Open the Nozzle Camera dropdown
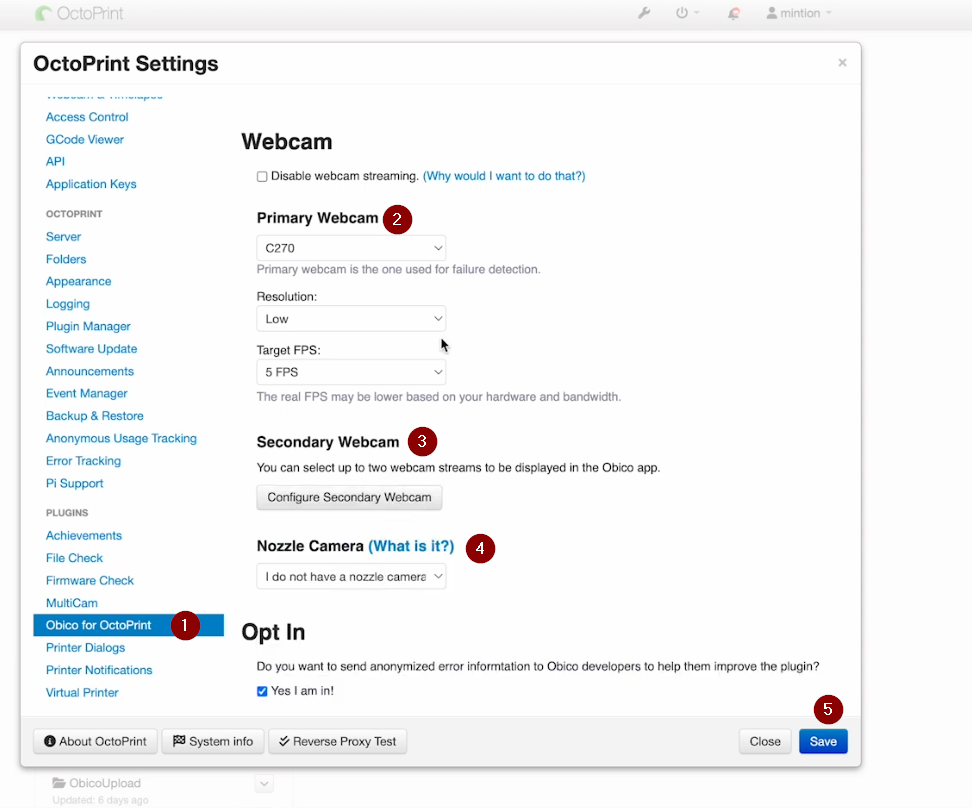Screen dimensions: 972x808 click(351, 577)
